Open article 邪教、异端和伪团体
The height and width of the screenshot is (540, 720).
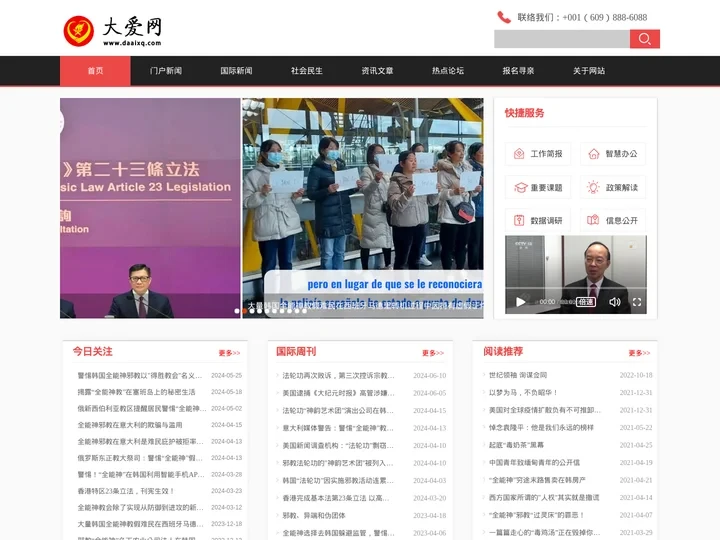coord(314,516)
